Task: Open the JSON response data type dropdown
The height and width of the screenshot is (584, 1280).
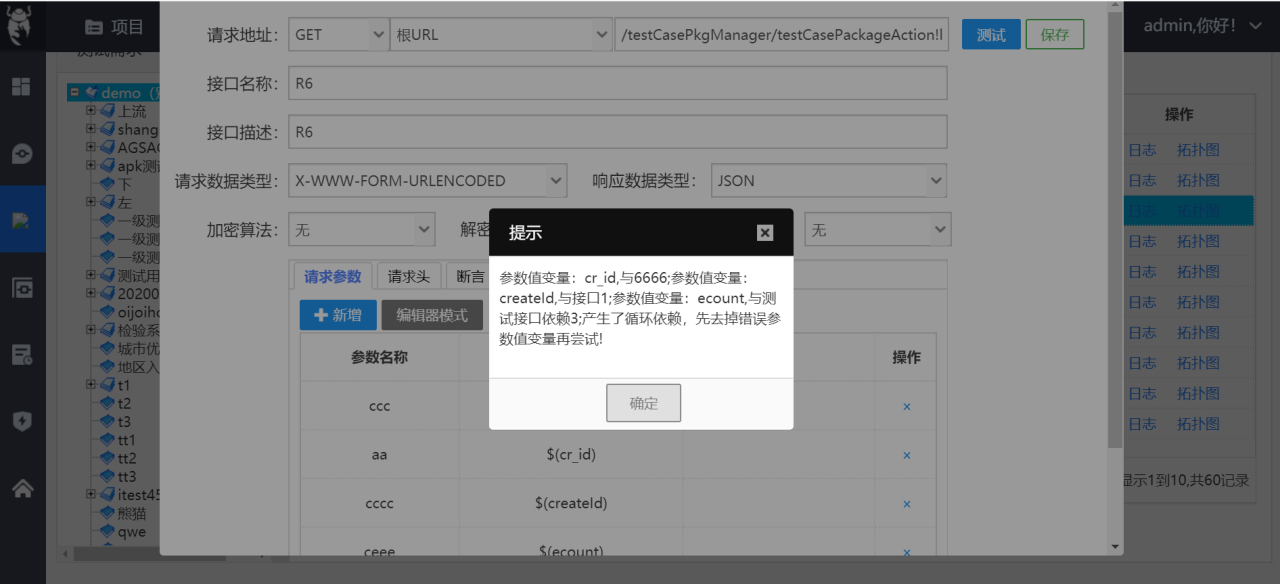Action: pyautogui.click(x=828, y=181)
